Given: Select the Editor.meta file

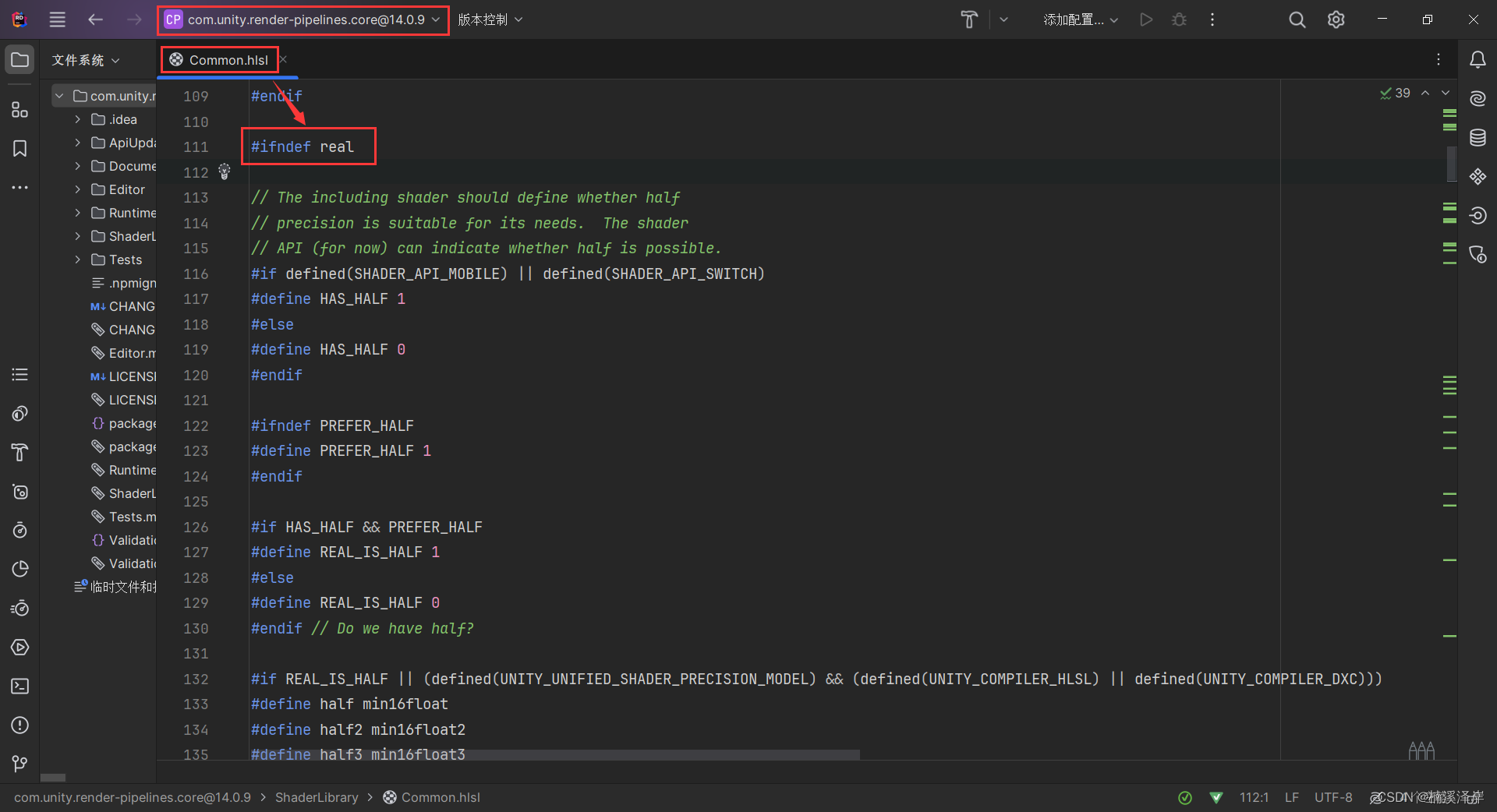Looking at the screenshot, I should pos(123,353).
